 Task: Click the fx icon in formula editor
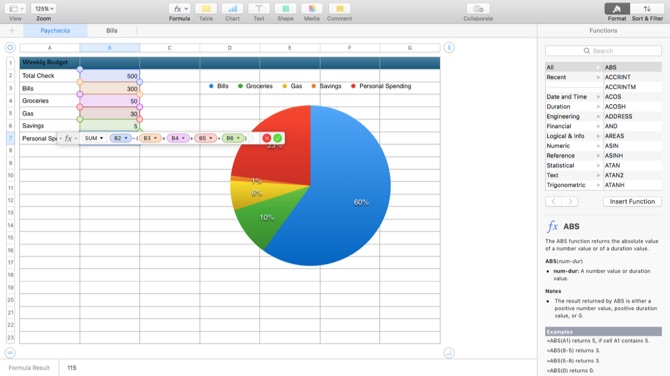[x=68, y=138]
